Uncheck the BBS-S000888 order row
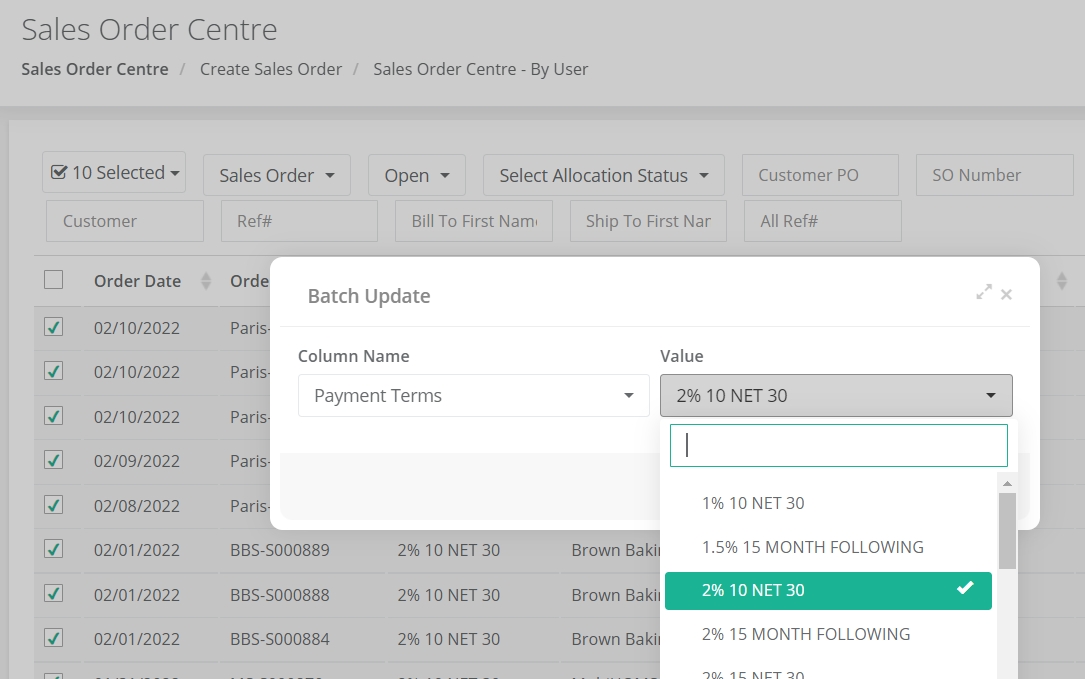1085x679 pixels. (53, 594)
